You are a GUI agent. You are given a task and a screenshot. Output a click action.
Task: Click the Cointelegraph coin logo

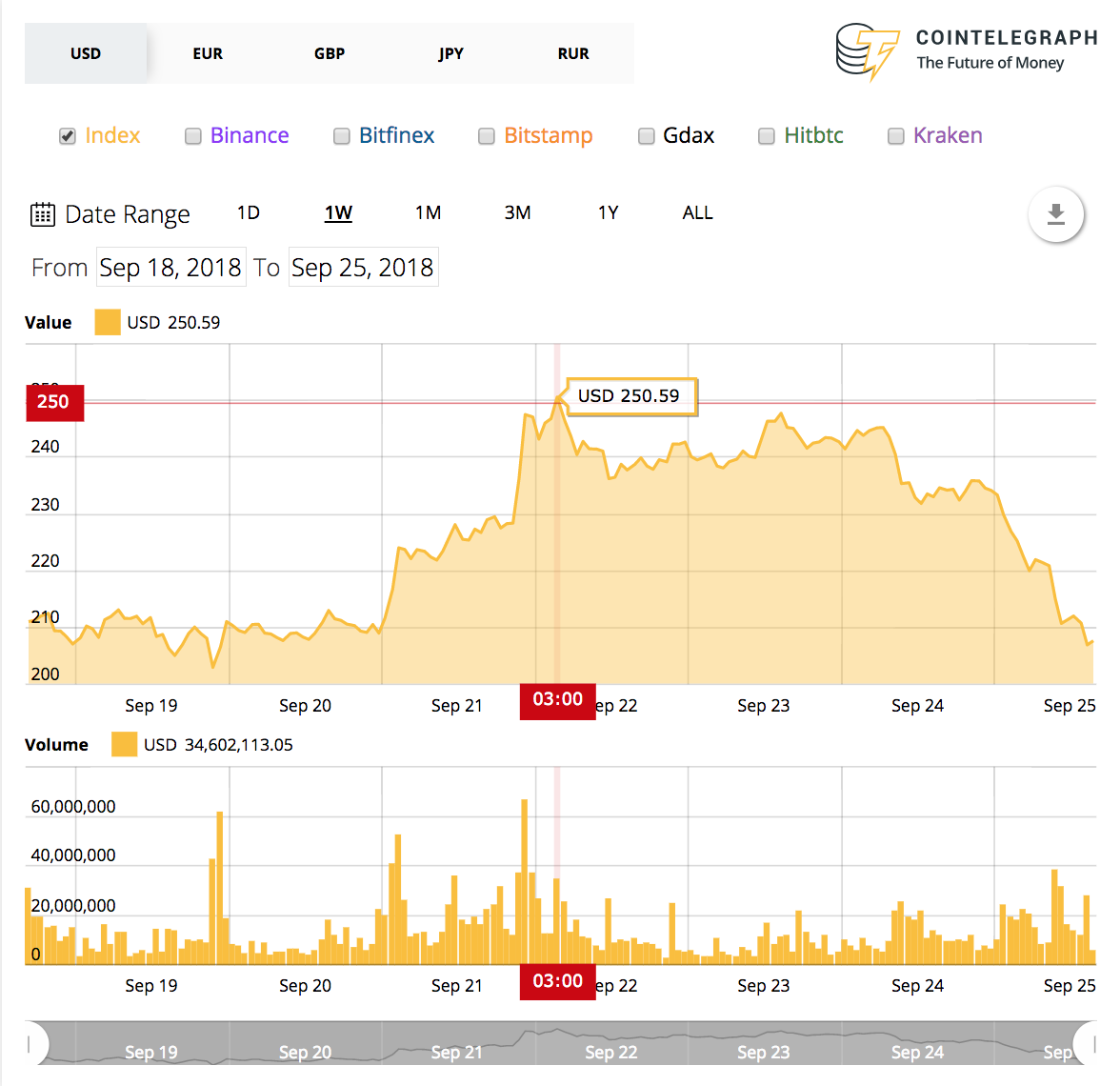coord(866,51)
